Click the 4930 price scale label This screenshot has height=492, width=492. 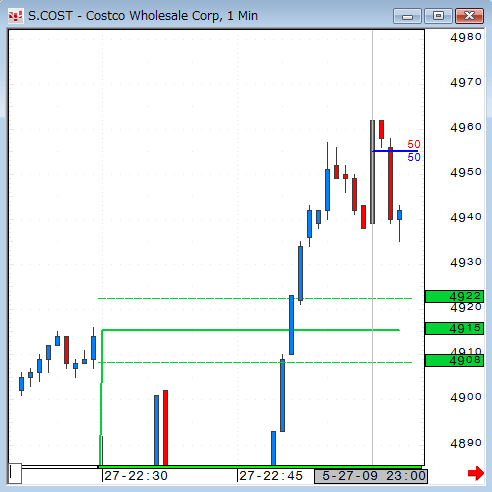[466, 262]
